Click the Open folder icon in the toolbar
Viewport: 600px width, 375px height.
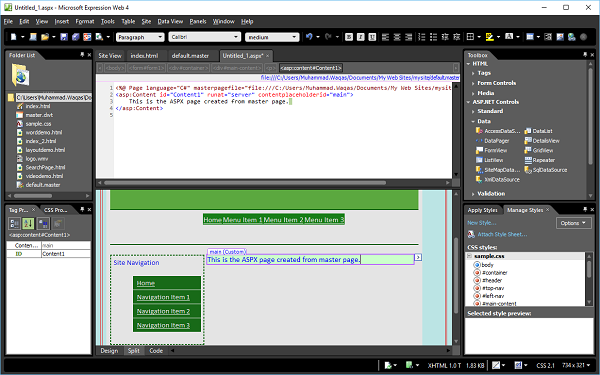(45, 37)
